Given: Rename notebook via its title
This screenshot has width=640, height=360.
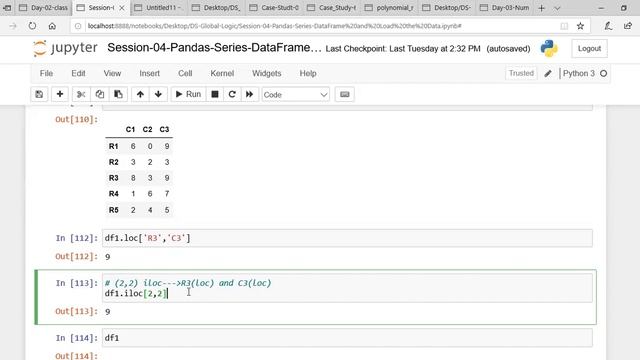Looking at the screenshot, I should (214, 48).
